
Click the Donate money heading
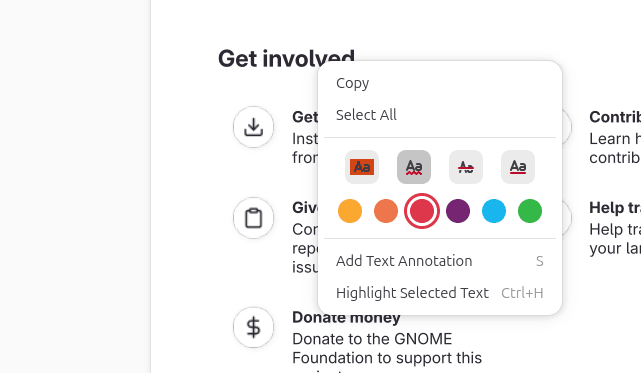[346, 318]
